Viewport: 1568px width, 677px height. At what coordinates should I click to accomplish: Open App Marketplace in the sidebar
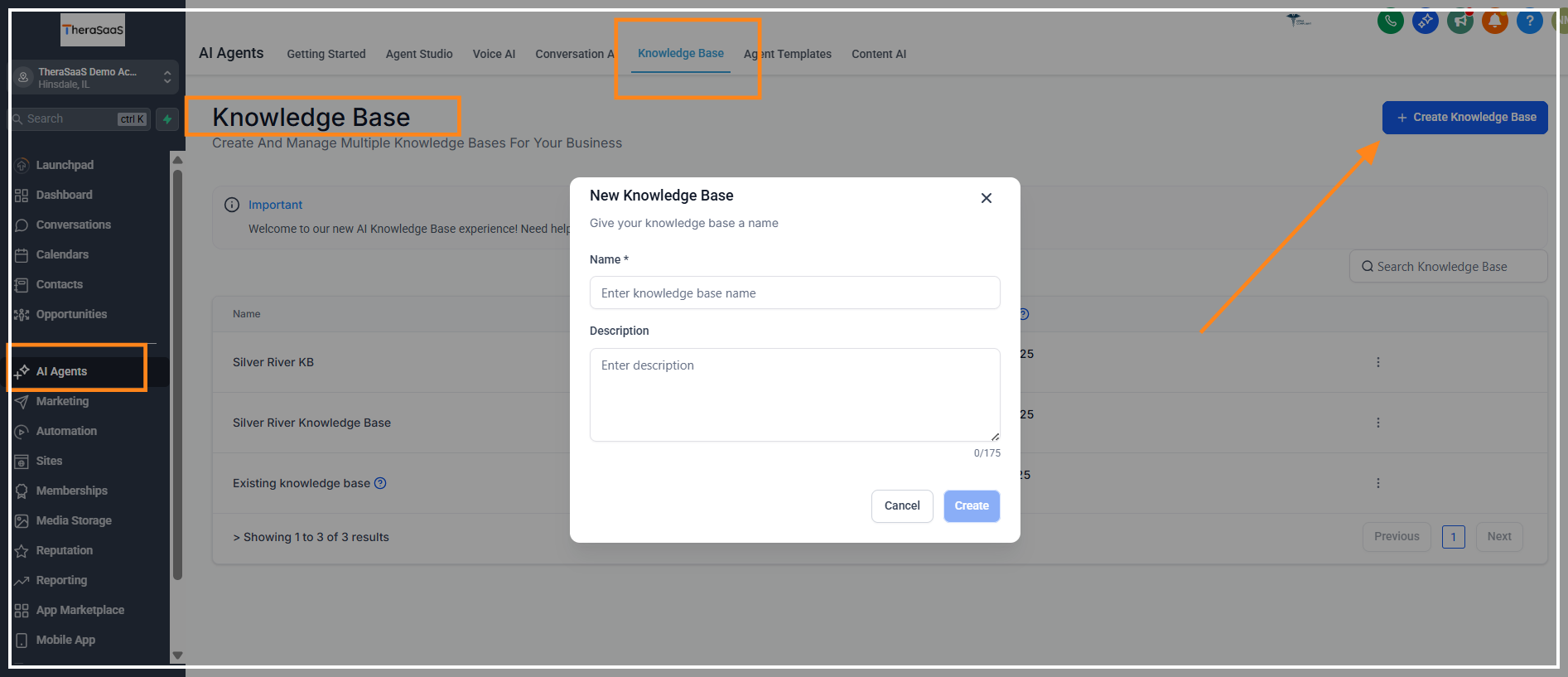coord(80,610)
